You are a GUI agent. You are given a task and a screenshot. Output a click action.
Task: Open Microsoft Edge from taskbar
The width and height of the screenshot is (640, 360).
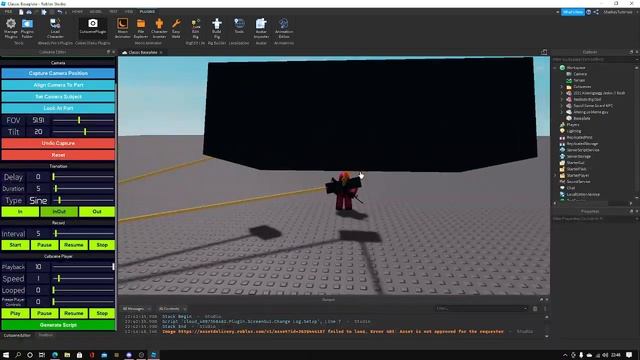coord(55,355)
